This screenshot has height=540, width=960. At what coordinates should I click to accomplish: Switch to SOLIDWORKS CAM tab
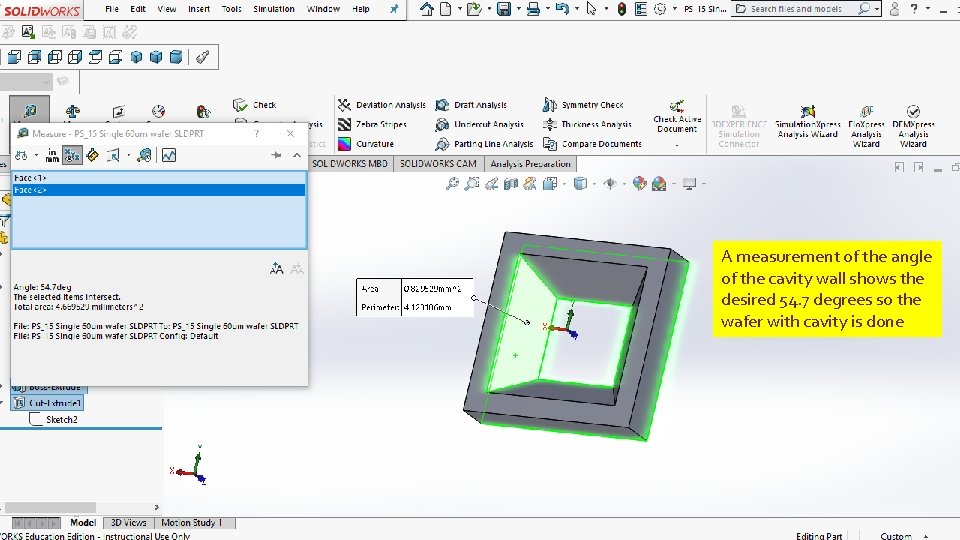(438, 163)
